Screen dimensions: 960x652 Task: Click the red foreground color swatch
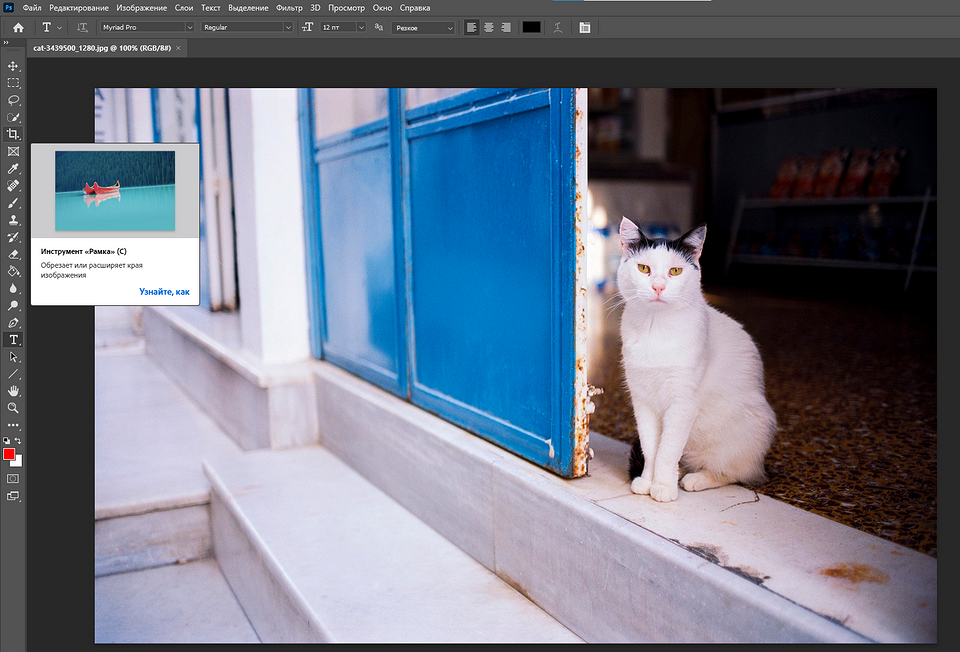click(10, 455)
